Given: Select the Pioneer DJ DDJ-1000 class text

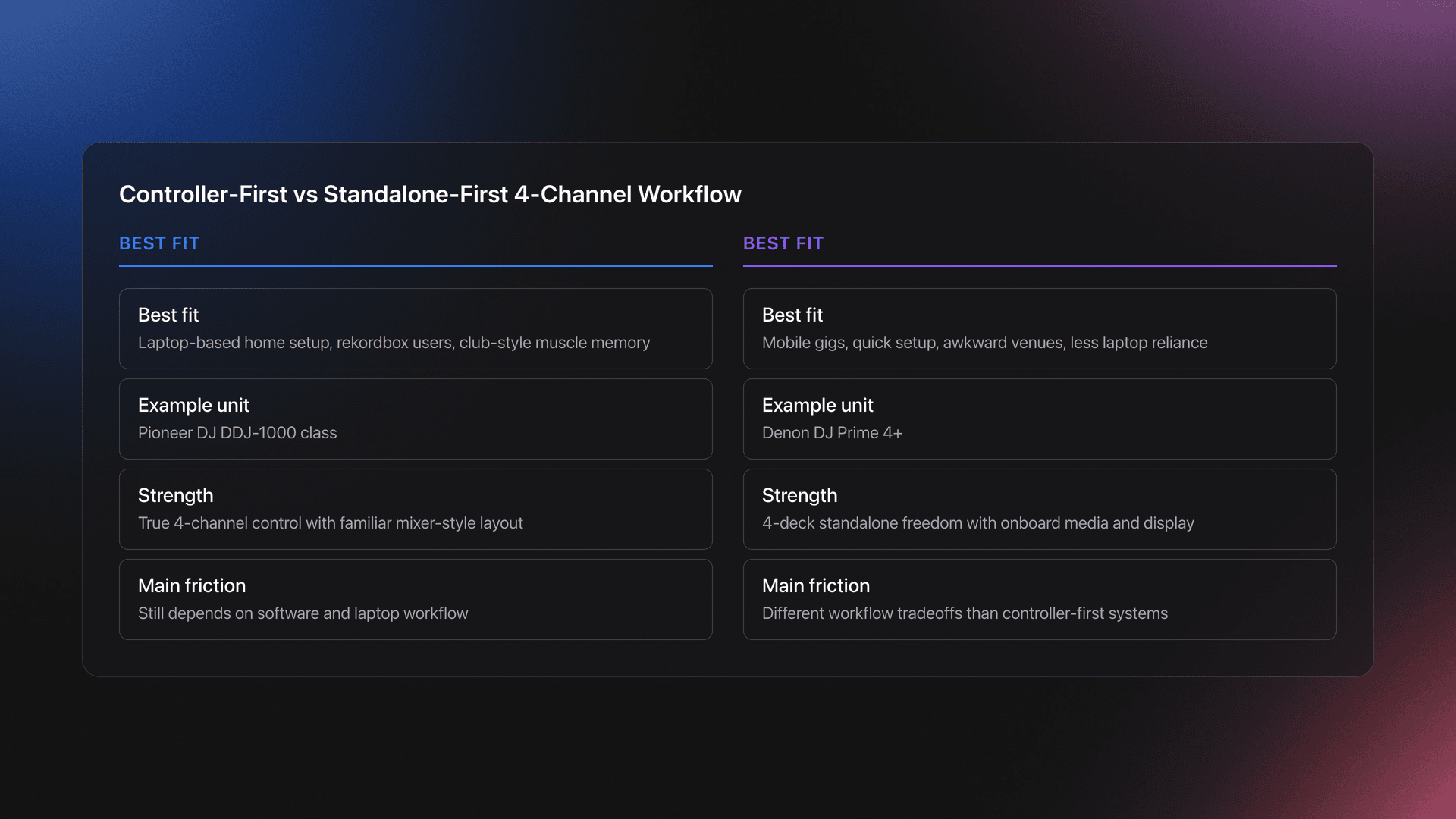Looking at the screenshot, I should point(237,433).
